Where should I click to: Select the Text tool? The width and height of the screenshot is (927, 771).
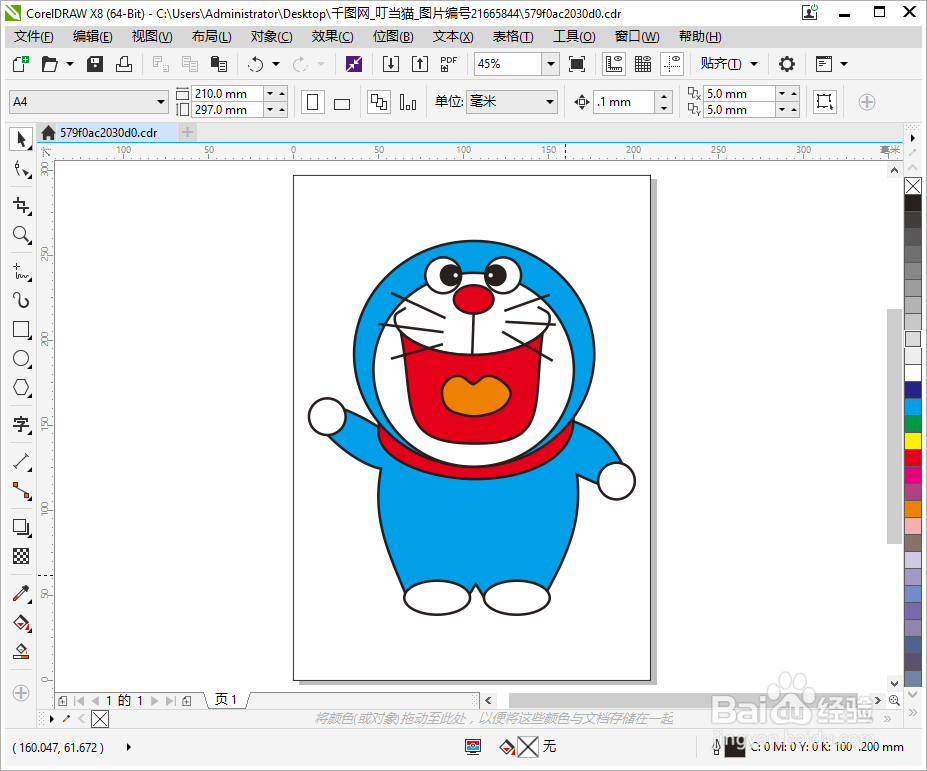21,424
